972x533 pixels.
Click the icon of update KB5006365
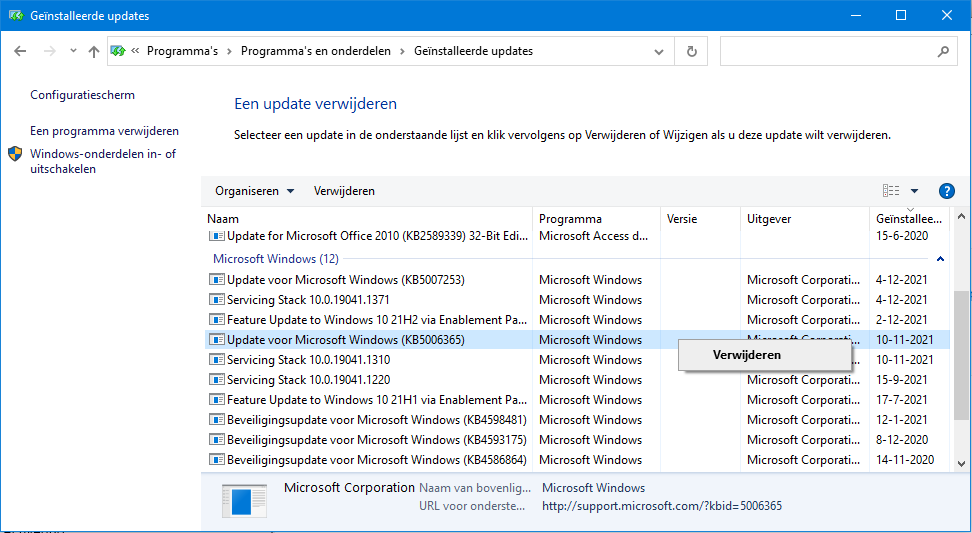[x=216, y=340]
